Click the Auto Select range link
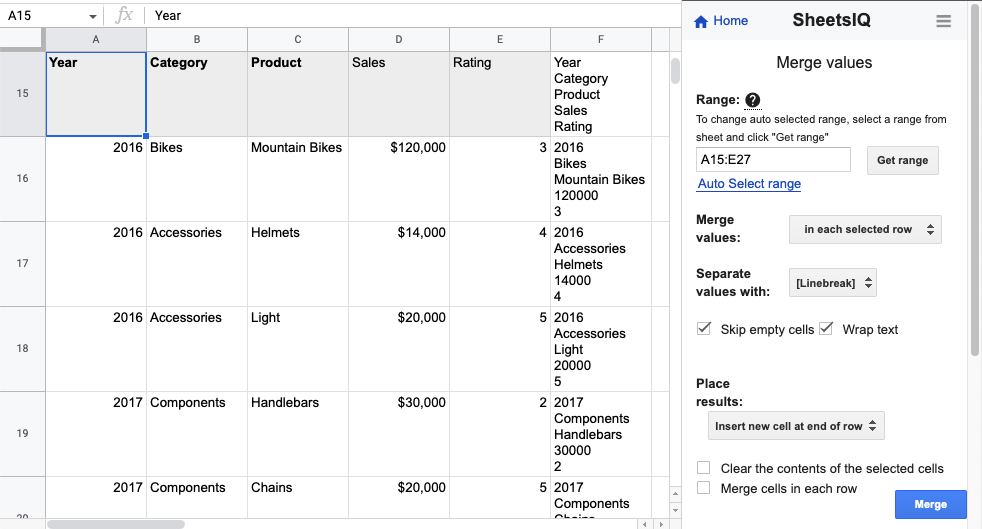The image size is (982, 529). pos(750,183)
